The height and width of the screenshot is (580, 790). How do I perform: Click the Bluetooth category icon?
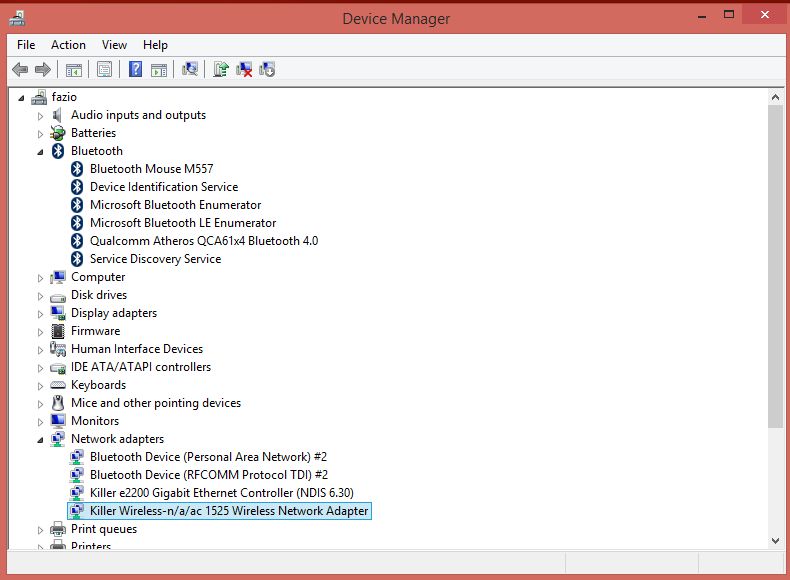pyautogui.click(x=58, y=151)
